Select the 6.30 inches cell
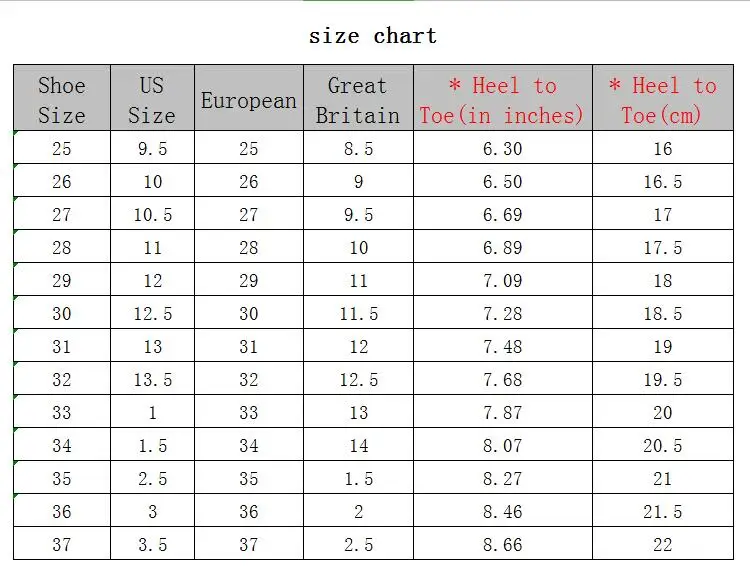 tap(503, 148)
